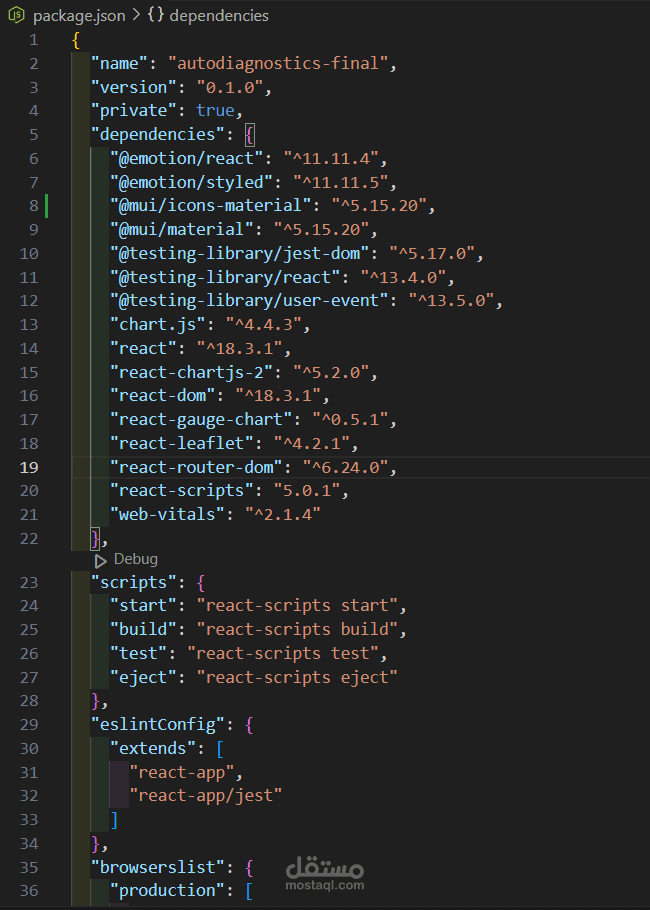
Task: Click "react-scripts build" value
Action: point(297,630)
